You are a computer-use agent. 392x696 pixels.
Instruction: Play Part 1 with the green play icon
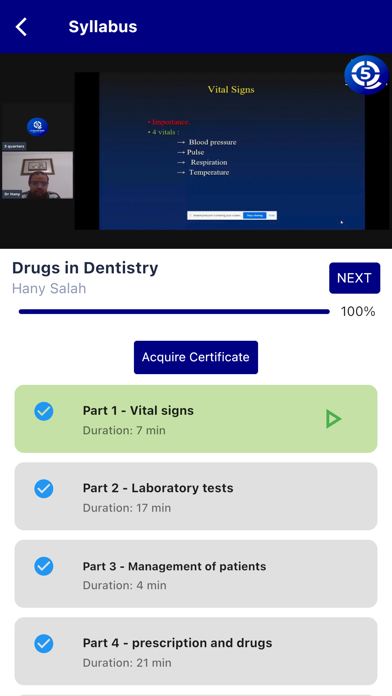333,419
